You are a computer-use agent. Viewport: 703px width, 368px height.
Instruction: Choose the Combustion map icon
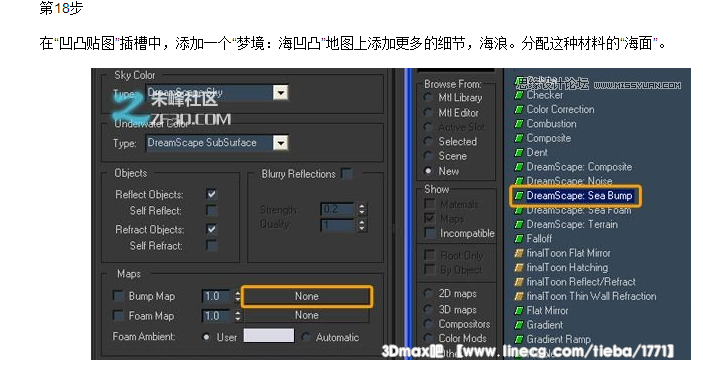[519, 124]
